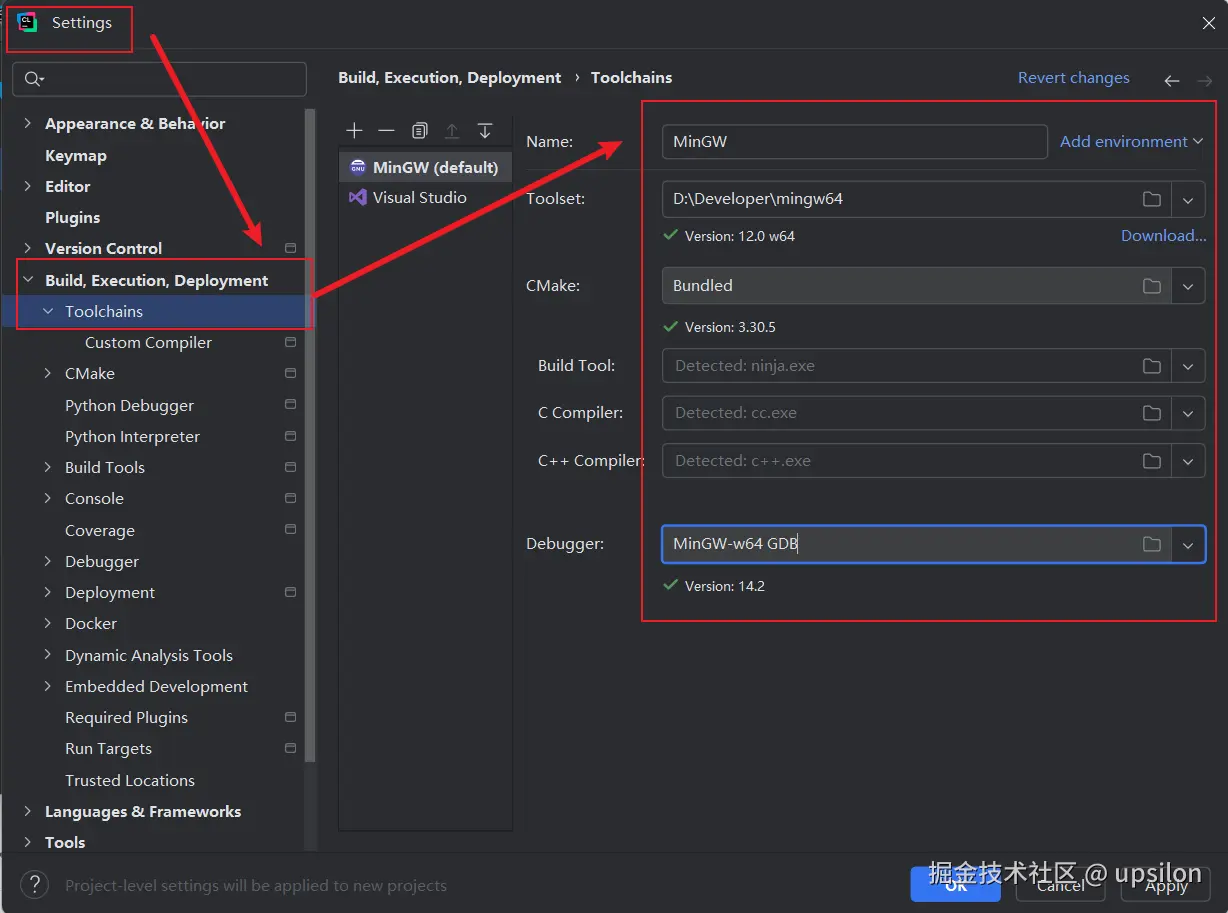
Task: Expand the Editor section
Action: click(x=28, y=186)
